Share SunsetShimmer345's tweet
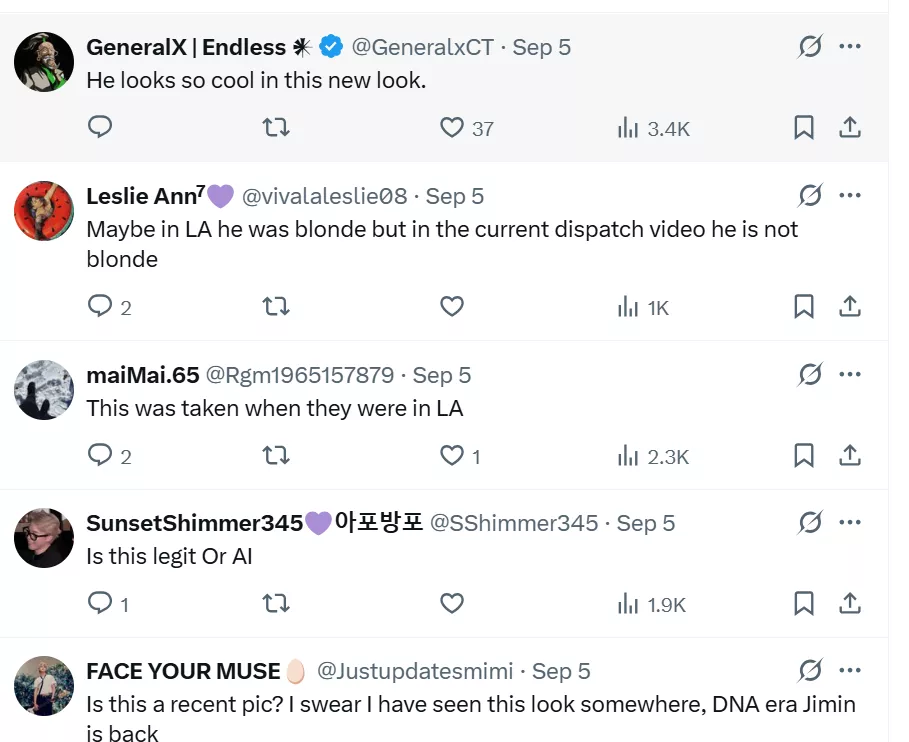Screen dimensions: 909x742 [x=850, y=604]
